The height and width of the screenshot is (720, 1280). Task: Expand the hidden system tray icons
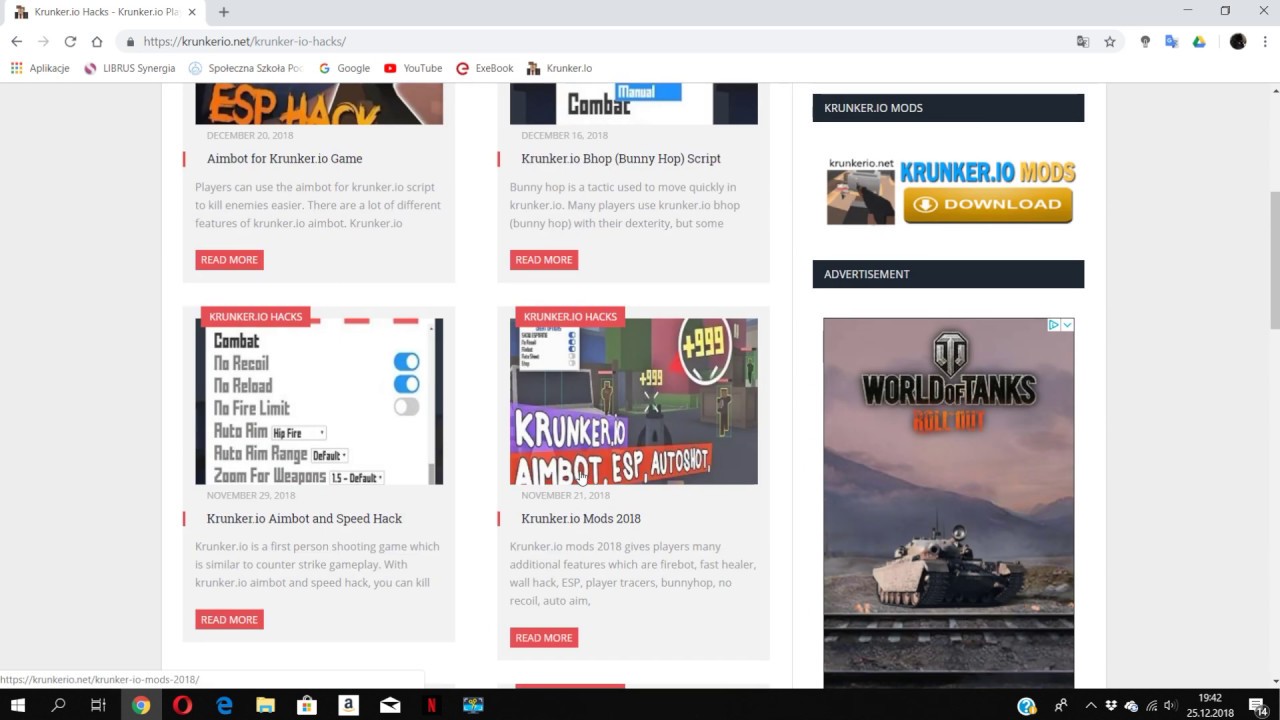click(1091, 705)
